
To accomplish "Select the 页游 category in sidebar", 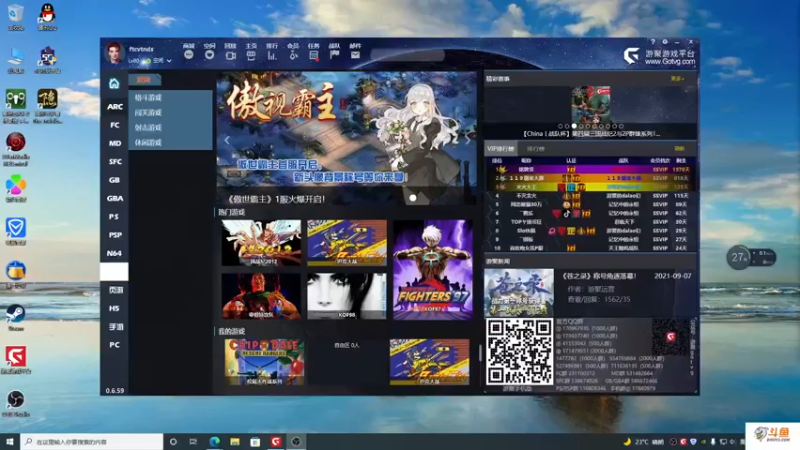I will pos(114,290).
